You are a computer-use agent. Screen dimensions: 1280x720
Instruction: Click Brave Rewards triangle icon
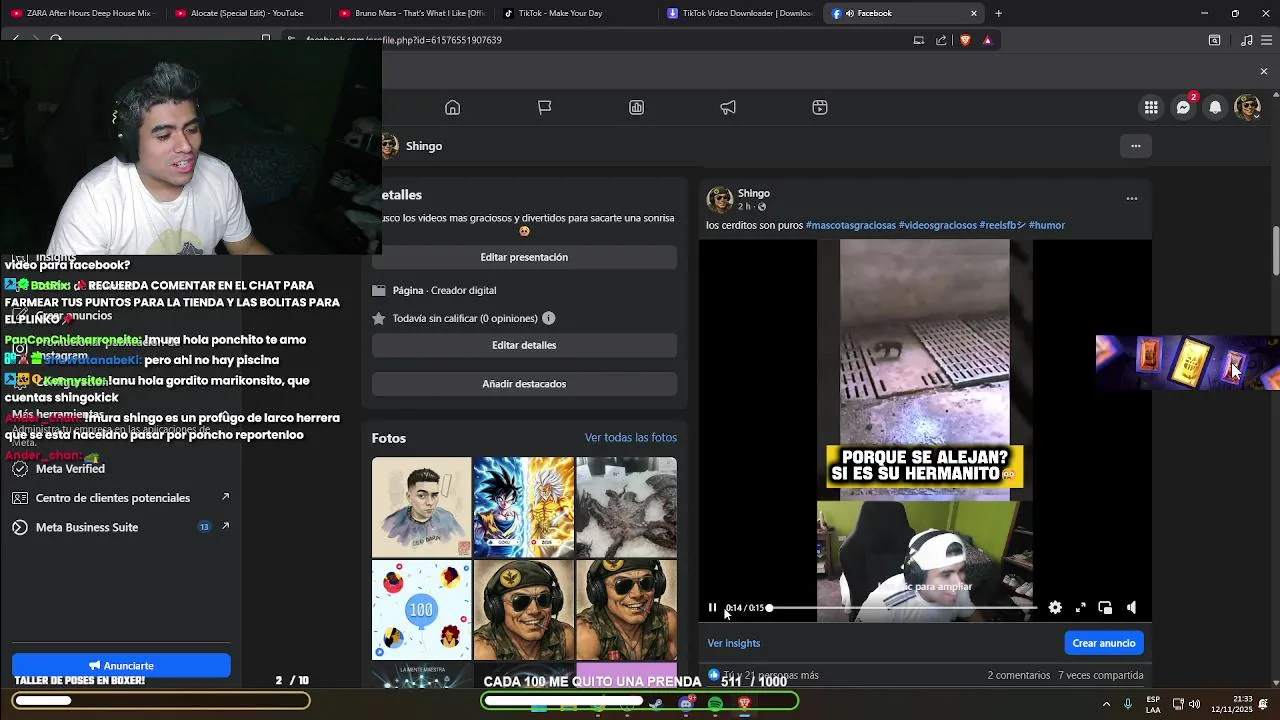987,40
